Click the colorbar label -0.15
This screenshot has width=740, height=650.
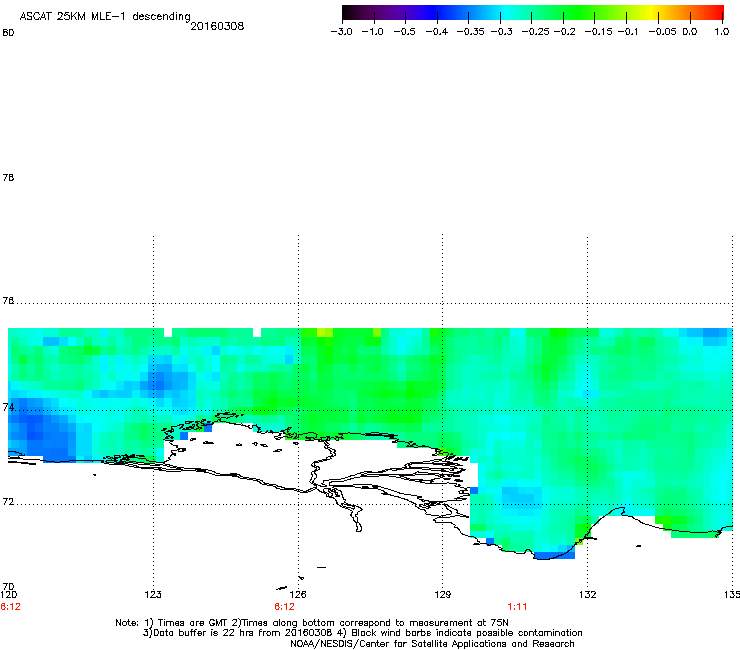[x=598, y=32]
